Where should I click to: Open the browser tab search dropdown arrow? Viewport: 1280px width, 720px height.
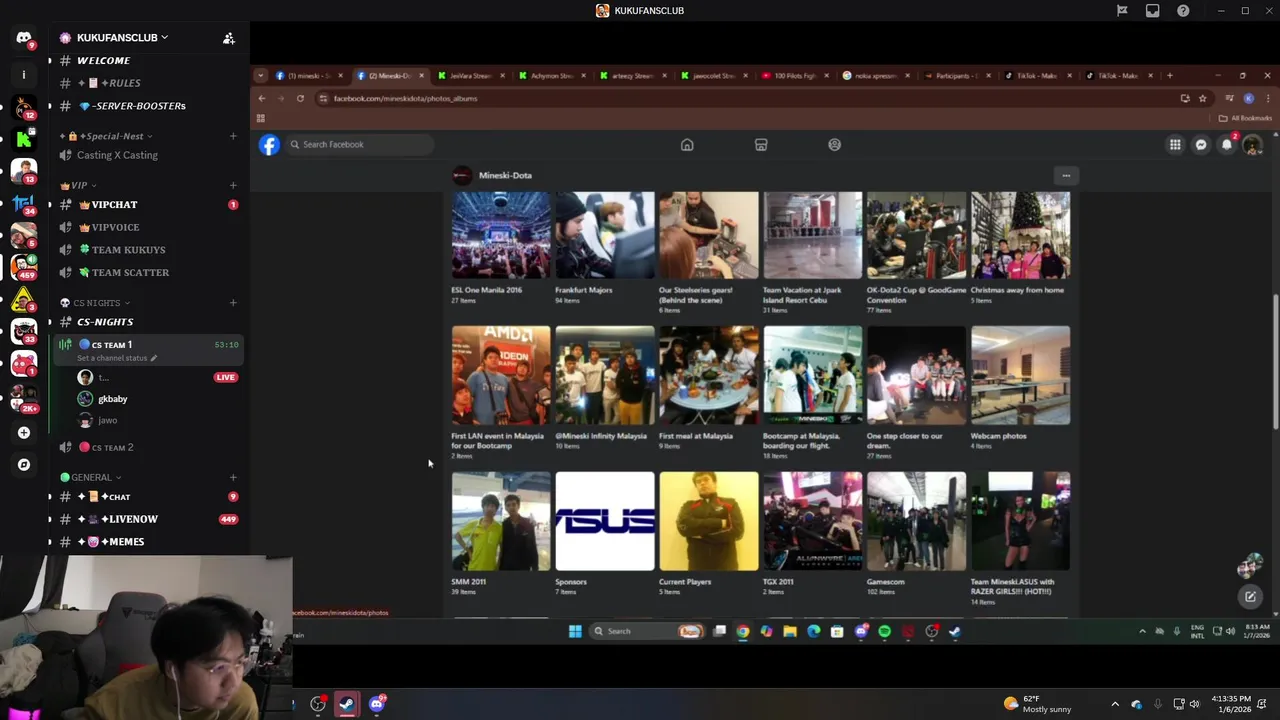261,76
